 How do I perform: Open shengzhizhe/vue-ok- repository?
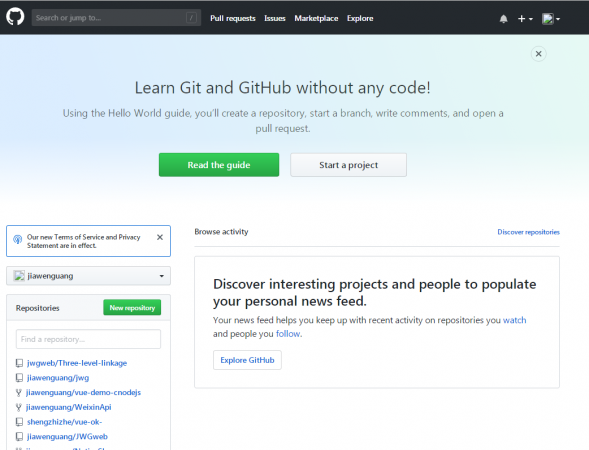pos(64,422)
